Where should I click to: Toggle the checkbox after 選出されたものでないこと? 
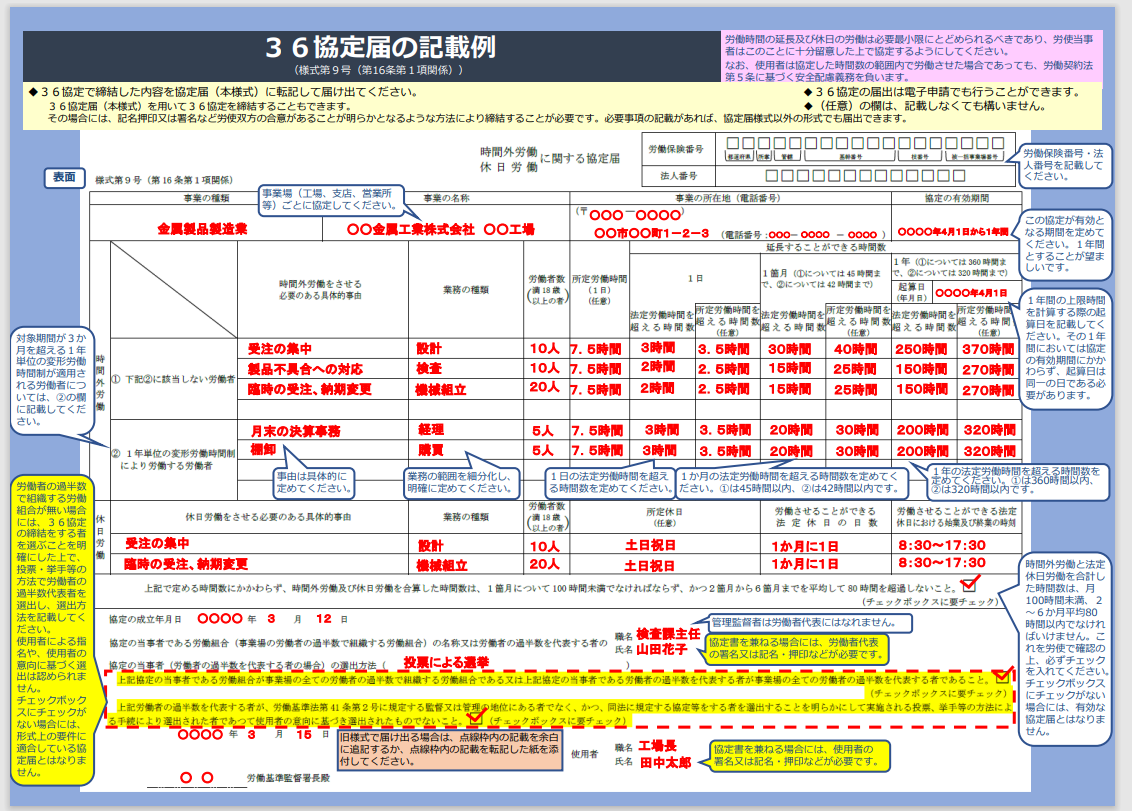pyautogui.click(x=474, y=719)
